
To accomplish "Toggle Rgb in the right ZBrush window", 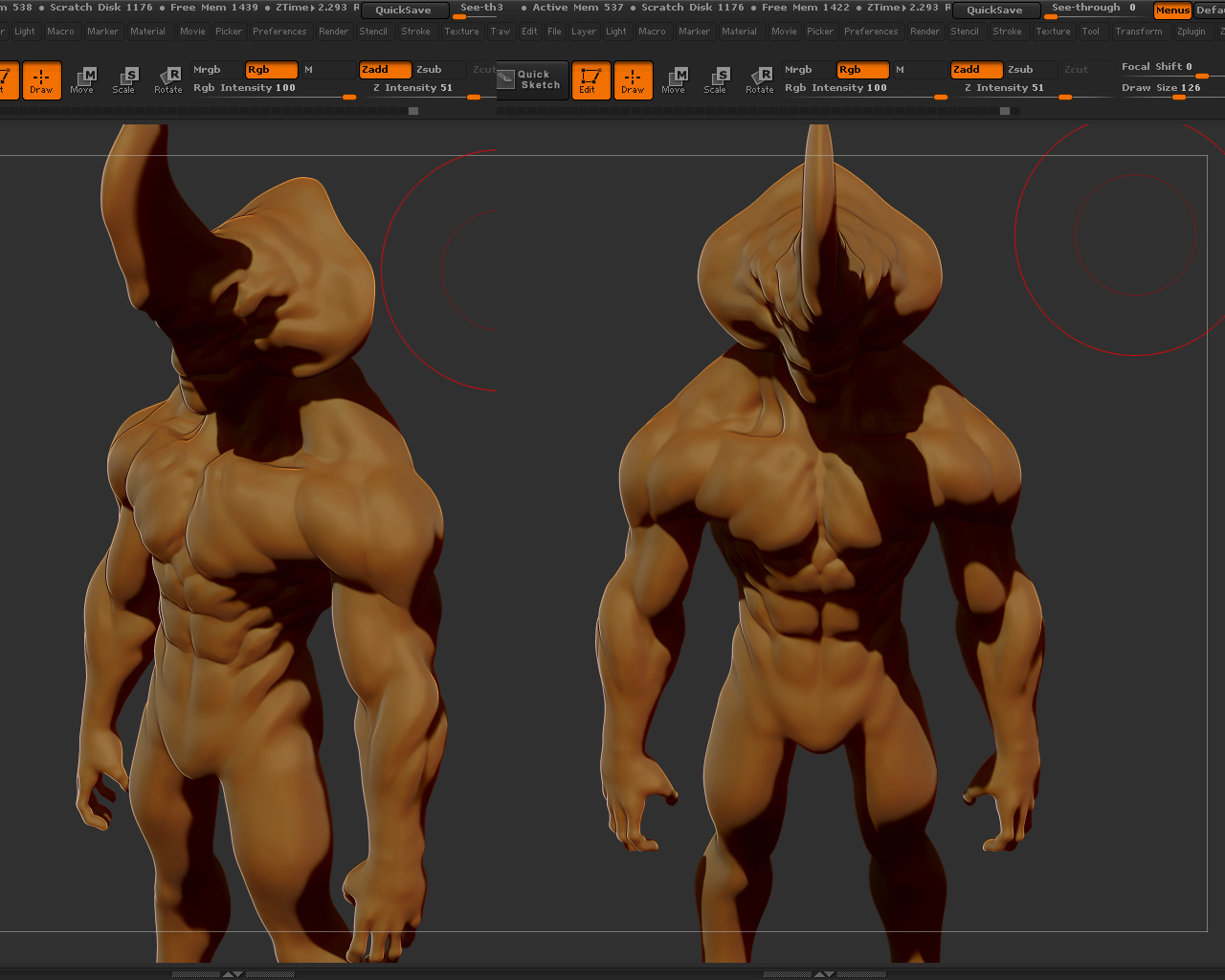I will [x=863, y=70].
